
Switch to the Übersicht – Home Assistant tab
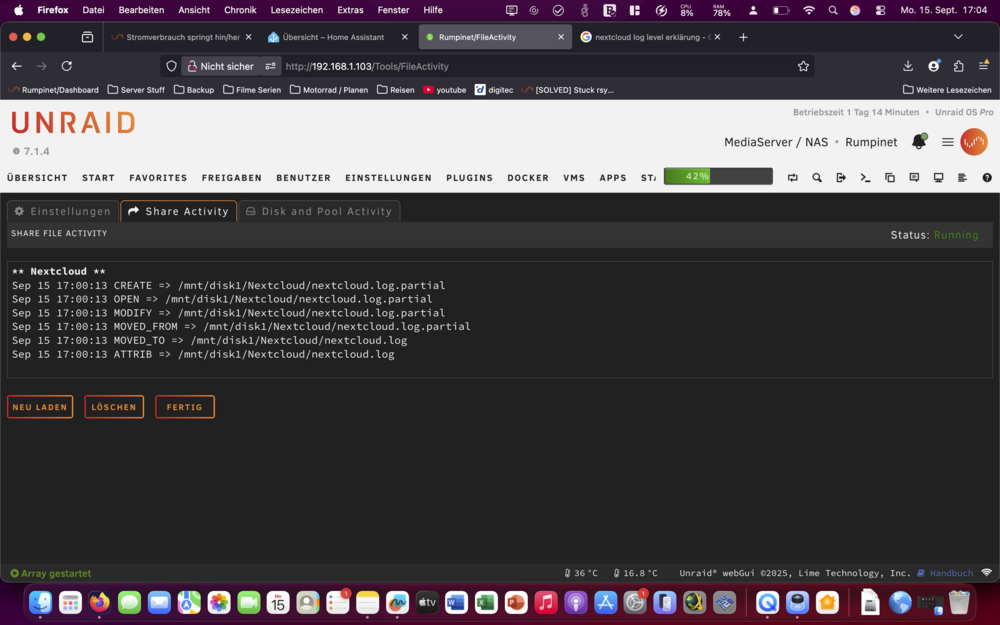click(x=338, y=37)
